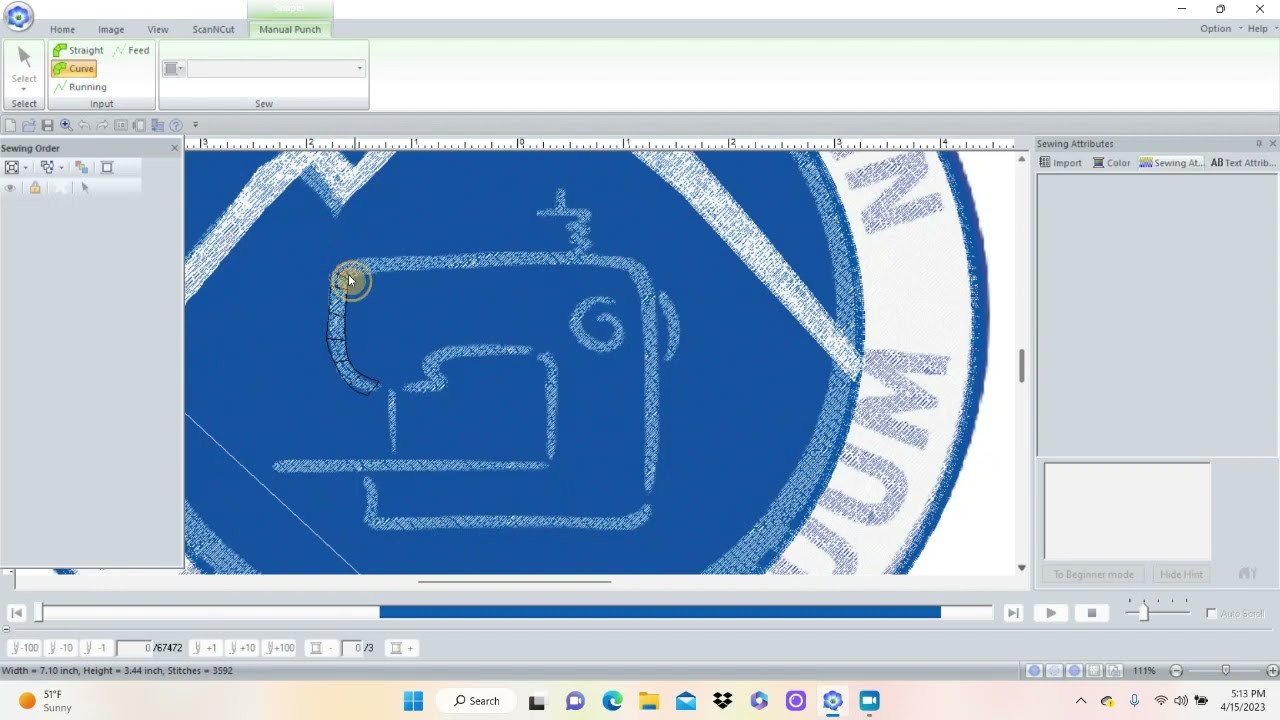Click the Hide Hint button
Screen dimensions: 1280x720
1181,574
